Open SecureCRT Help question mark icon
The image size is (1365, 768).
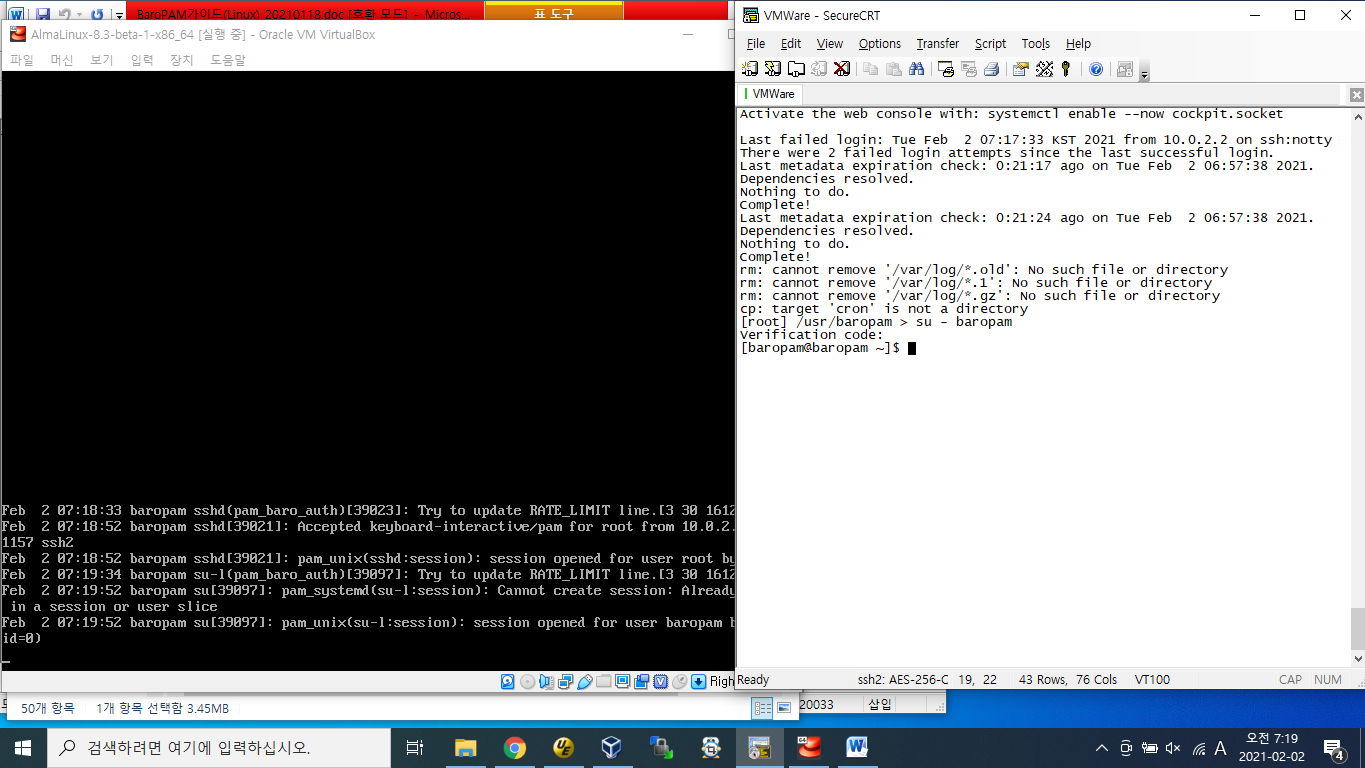coord(1096,69)
